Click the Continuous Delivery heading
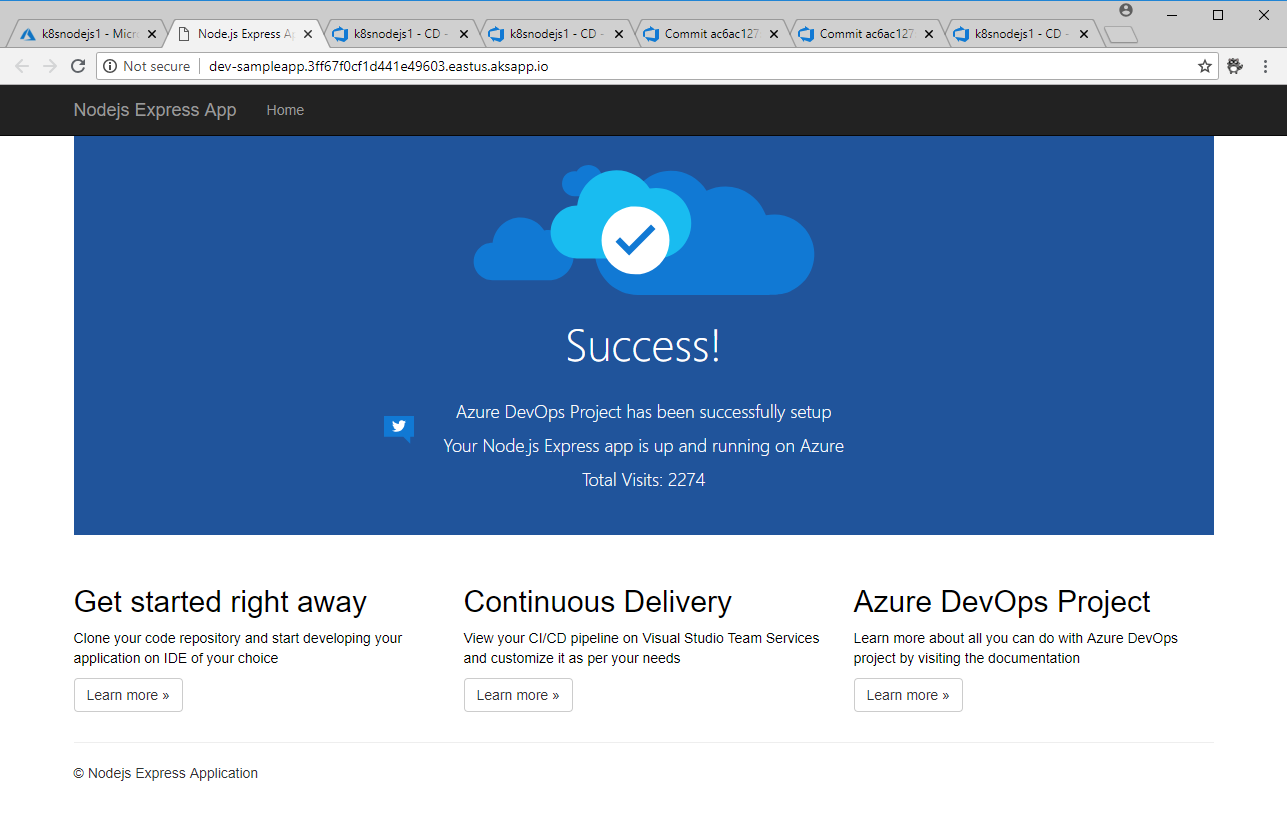Viewport: 1287px width, 823px height. 598,602
